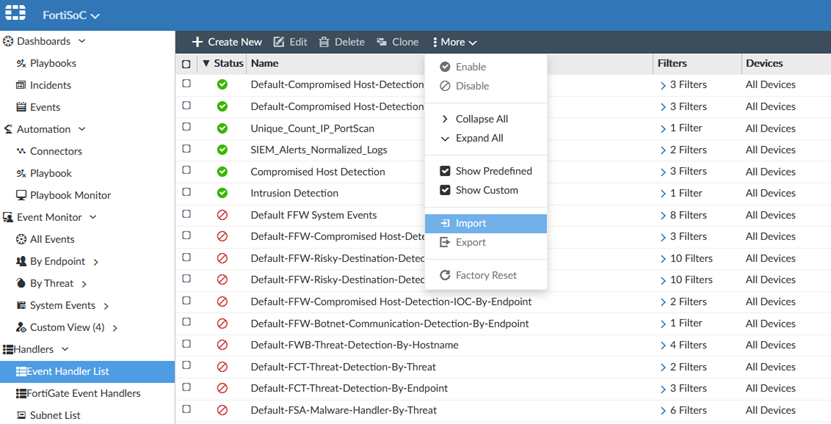The height and width of the screenshot is (424, 831).
Task: Collapse the Dashboards section
Action: 82,41
